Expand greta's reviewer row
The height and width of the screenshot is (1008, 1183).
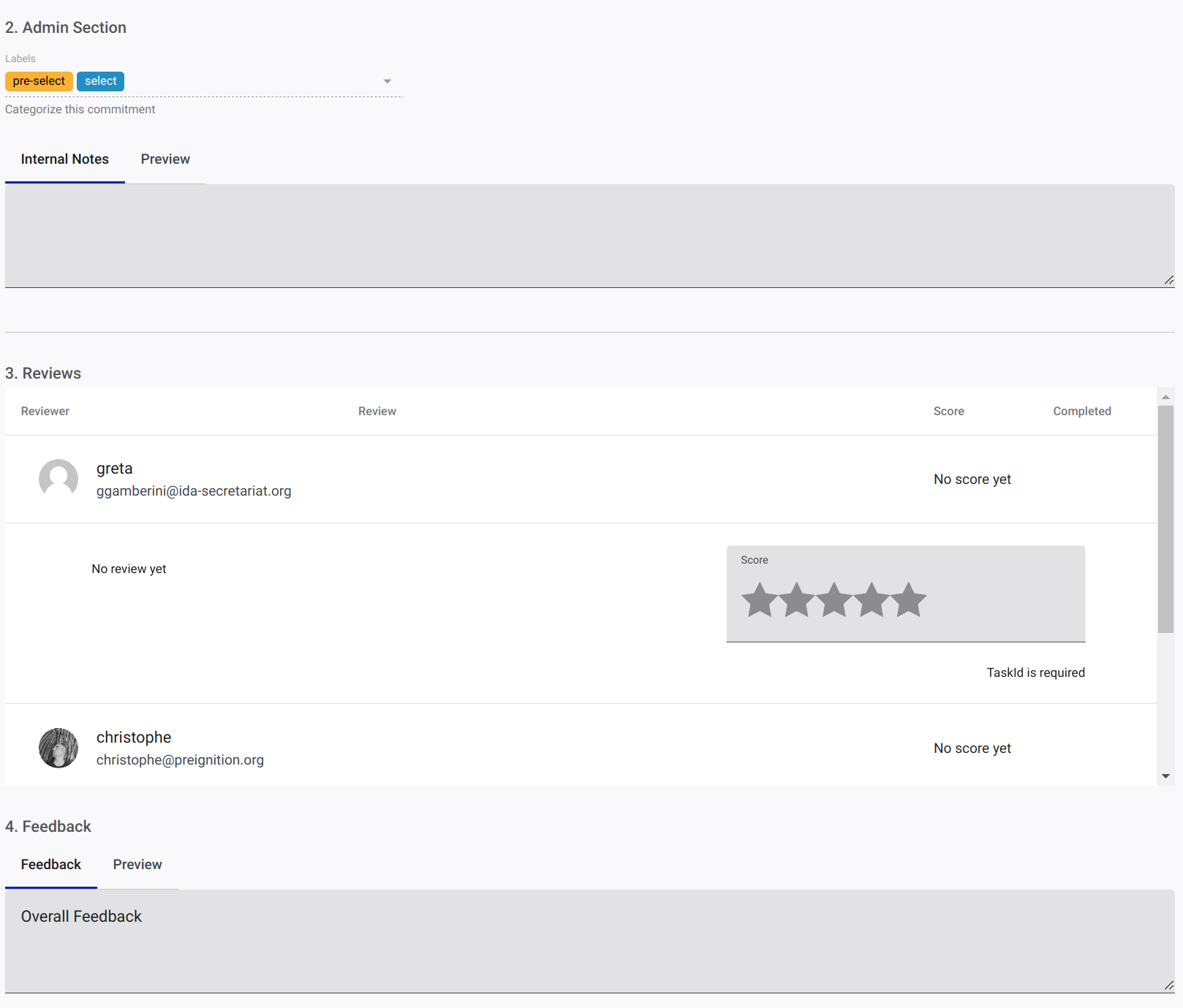coord(581,480)
